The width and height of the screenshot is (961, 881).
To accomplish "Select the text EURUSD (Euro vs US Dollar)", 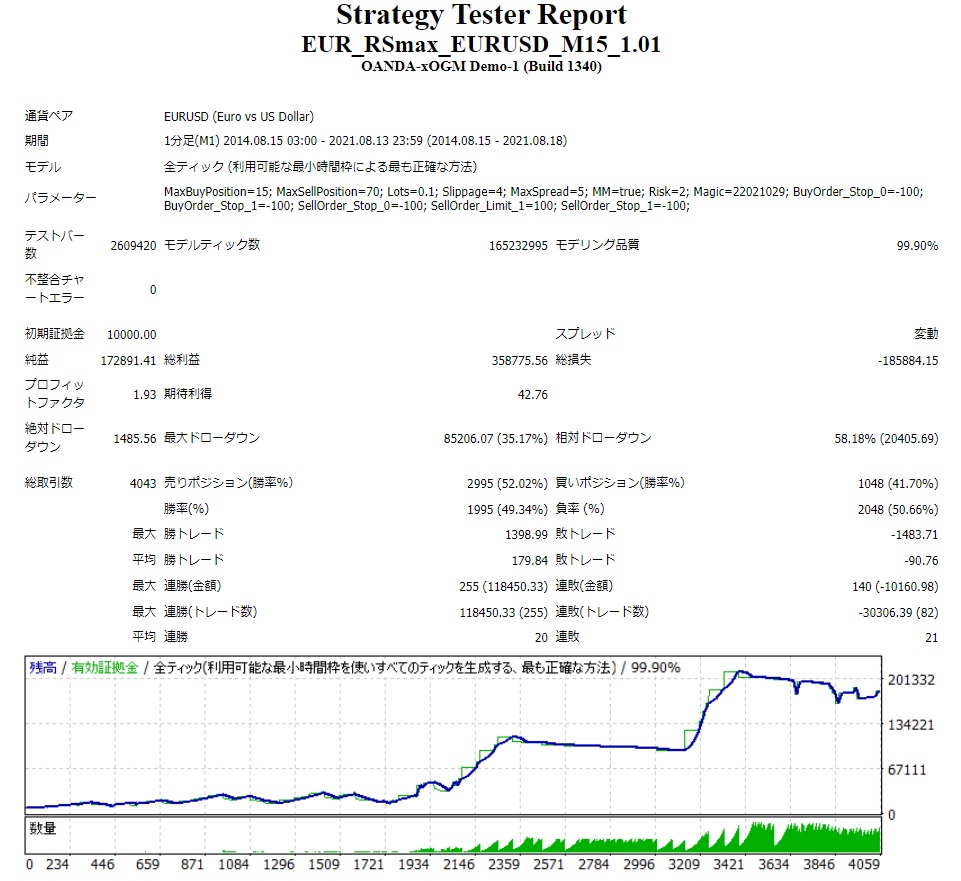I will (238, 116).
